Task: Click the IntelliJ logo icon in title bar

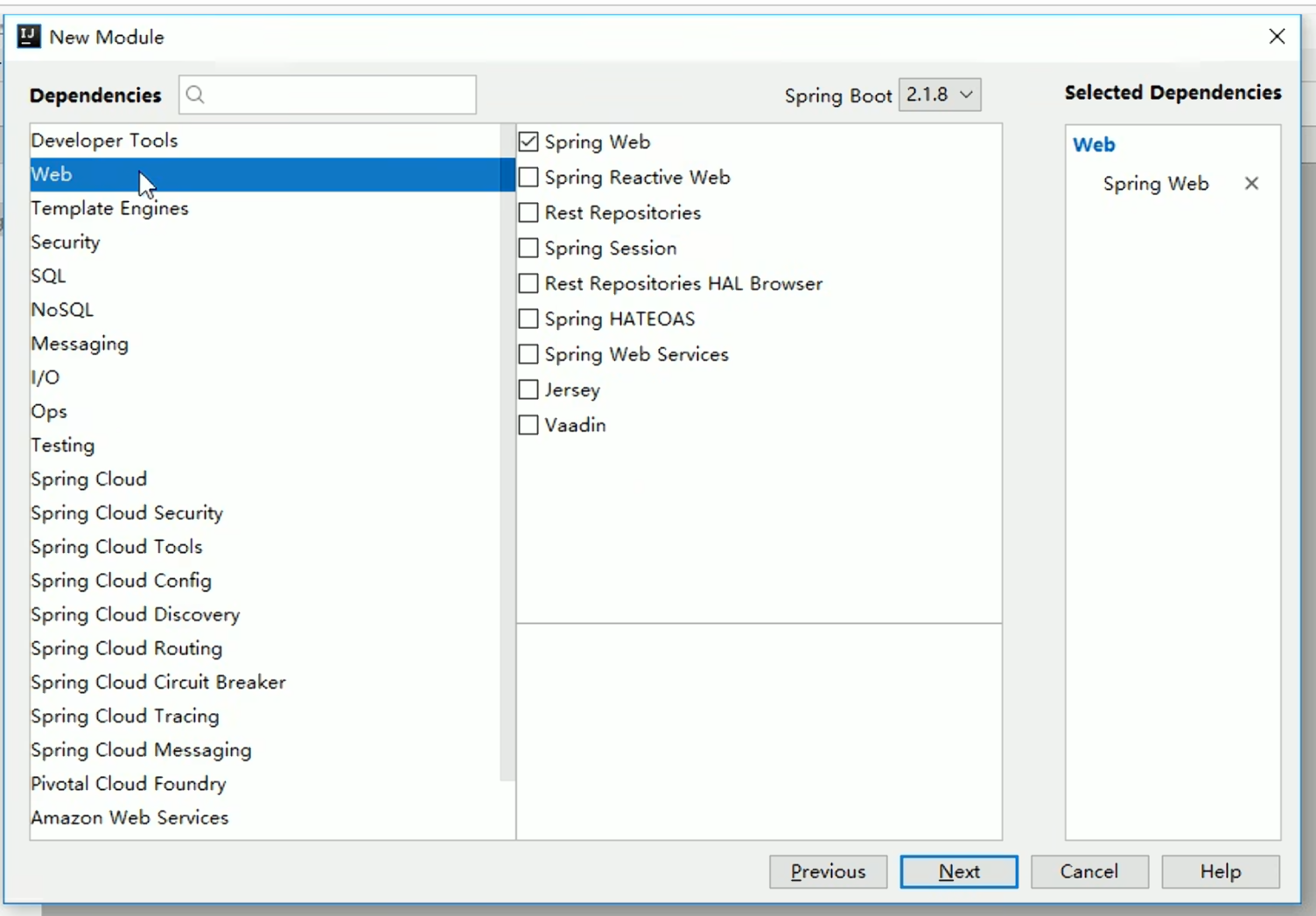Action: point(29,36)
